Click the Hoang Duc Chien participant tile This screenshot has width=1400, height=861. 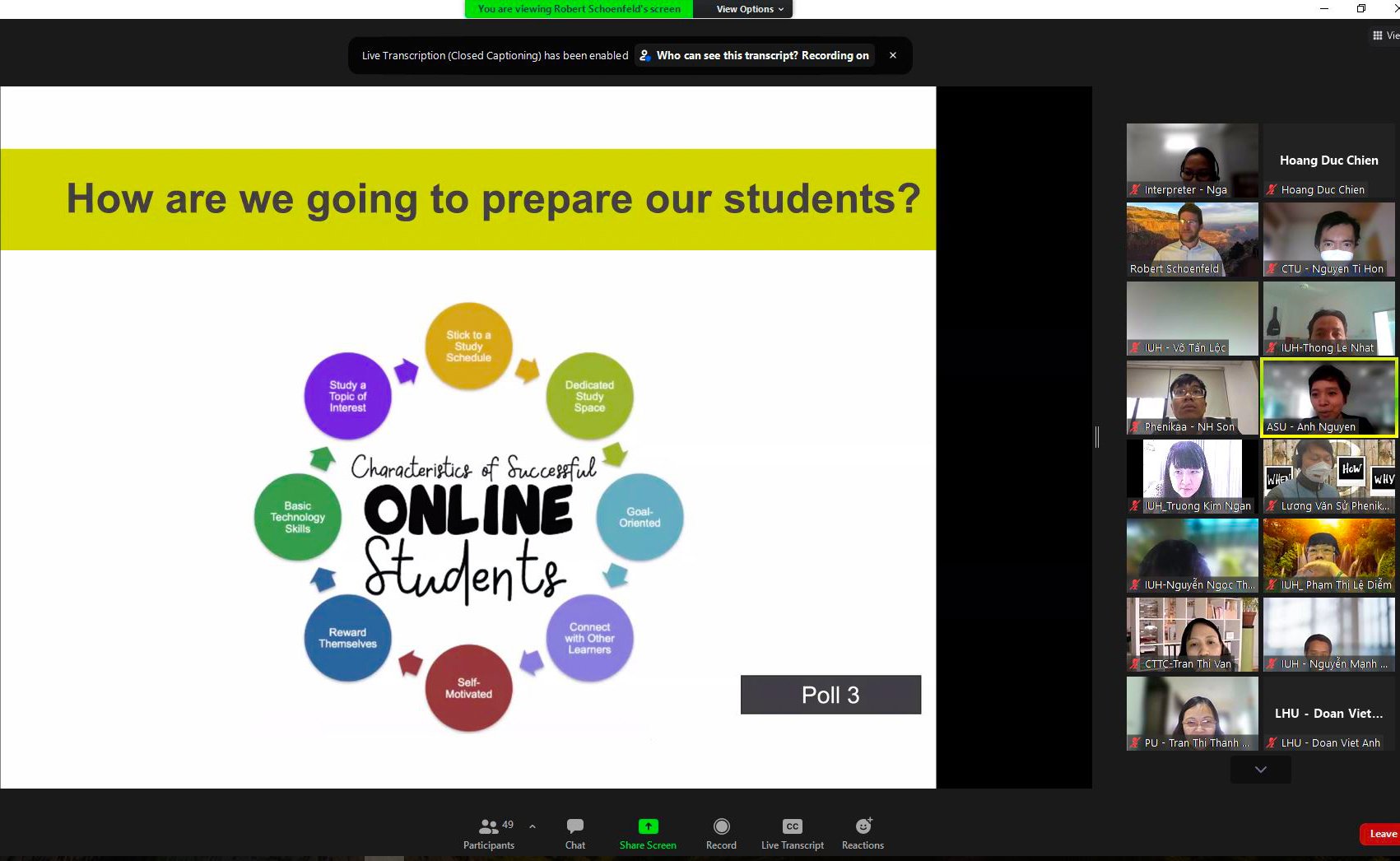1328,160
